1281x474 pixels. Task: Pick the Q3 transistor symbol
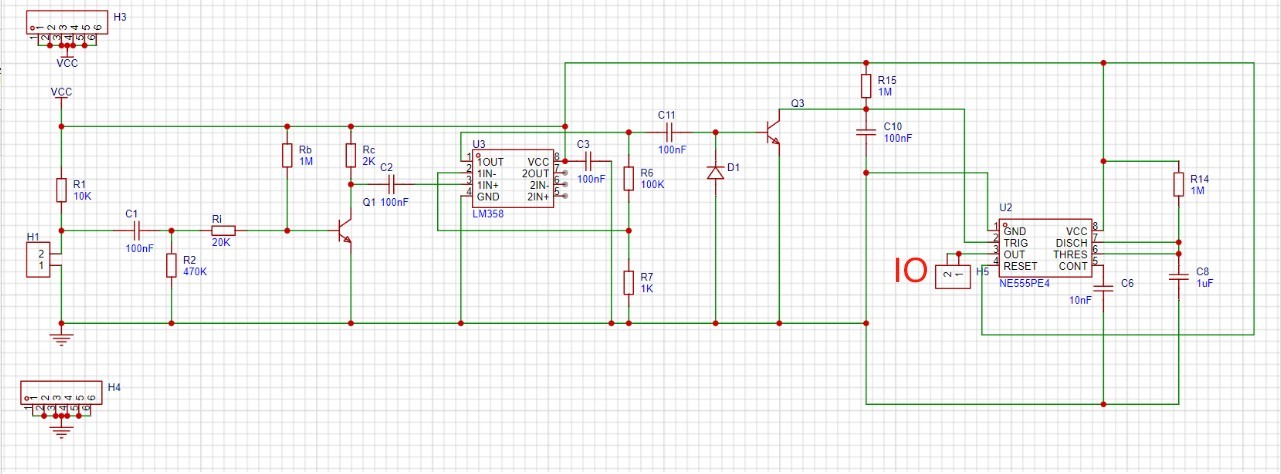click(x=772, y=131)
